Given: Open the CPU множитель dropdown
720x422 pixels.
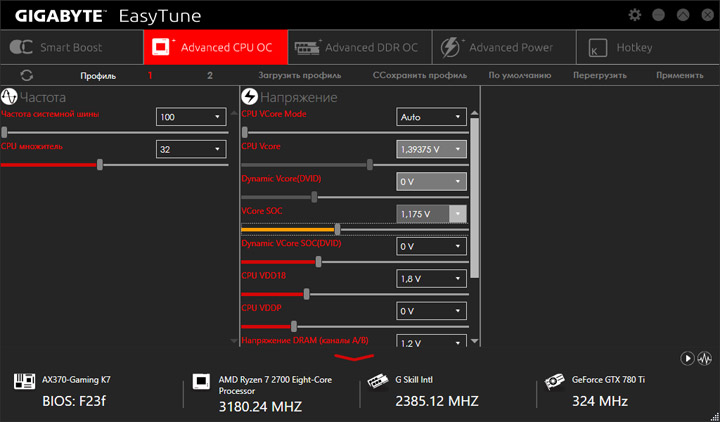Looking at the screenshot, I should click(x=191, y=149).
